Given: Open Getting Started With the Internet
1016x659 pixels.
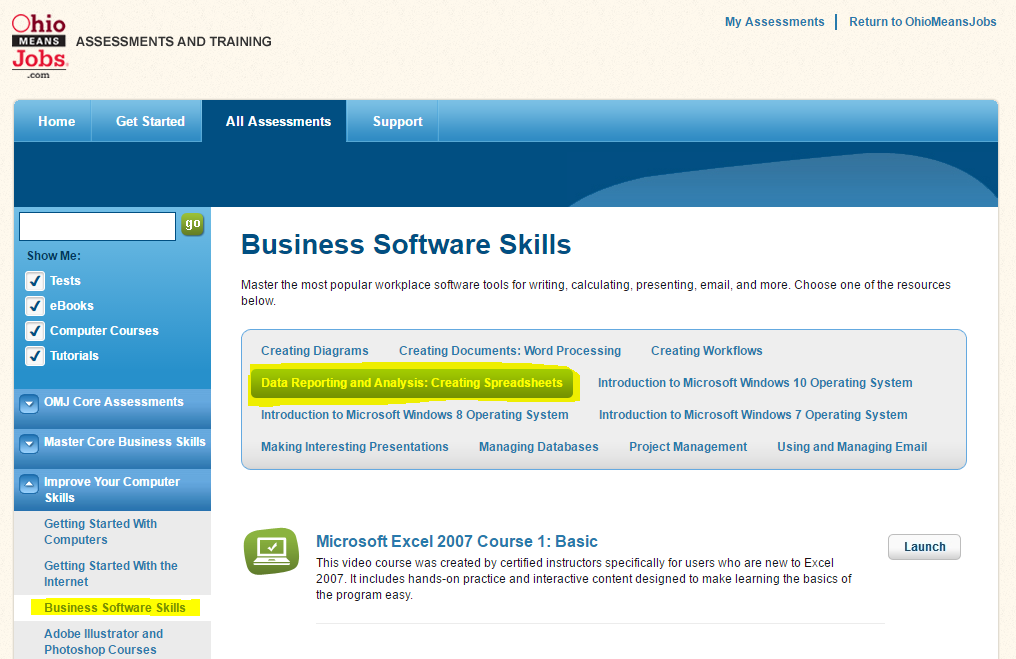Looking at the screenshot, I should click(x=111, y=573).
